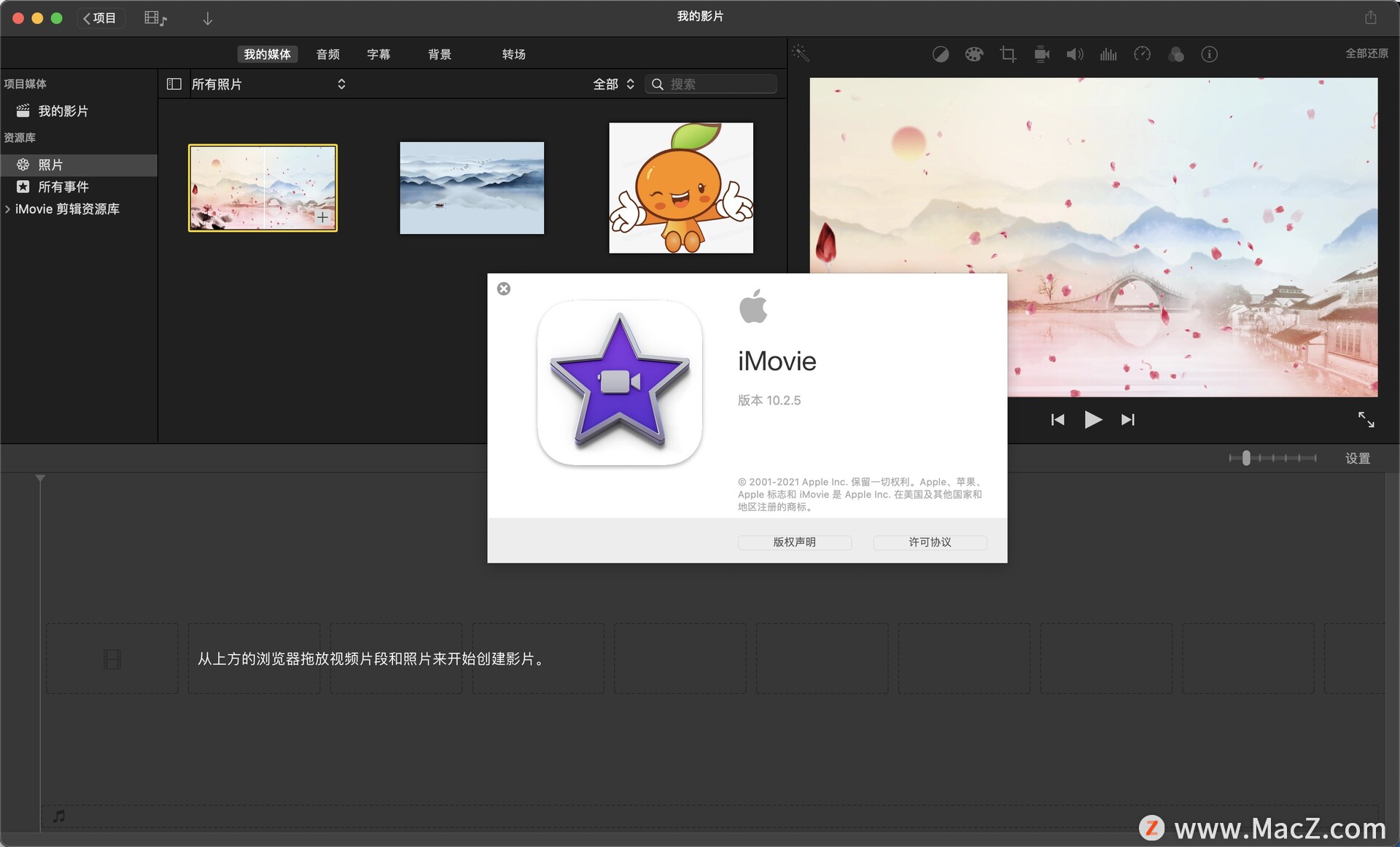Click the background music note icon
Screen dimensions: 1400x847
pyautogui.click(x=59, y=816)
